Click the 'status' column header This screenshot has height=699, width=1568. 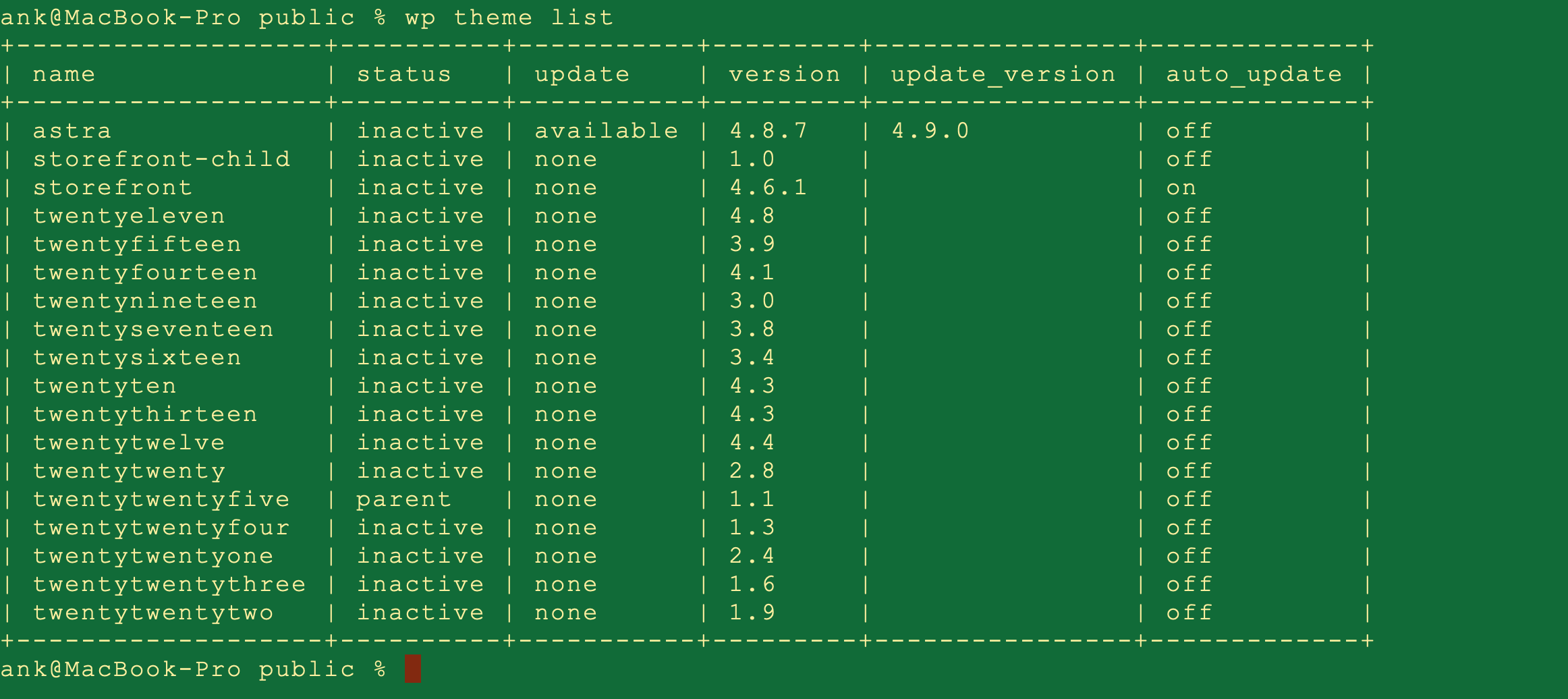(404, 74)
